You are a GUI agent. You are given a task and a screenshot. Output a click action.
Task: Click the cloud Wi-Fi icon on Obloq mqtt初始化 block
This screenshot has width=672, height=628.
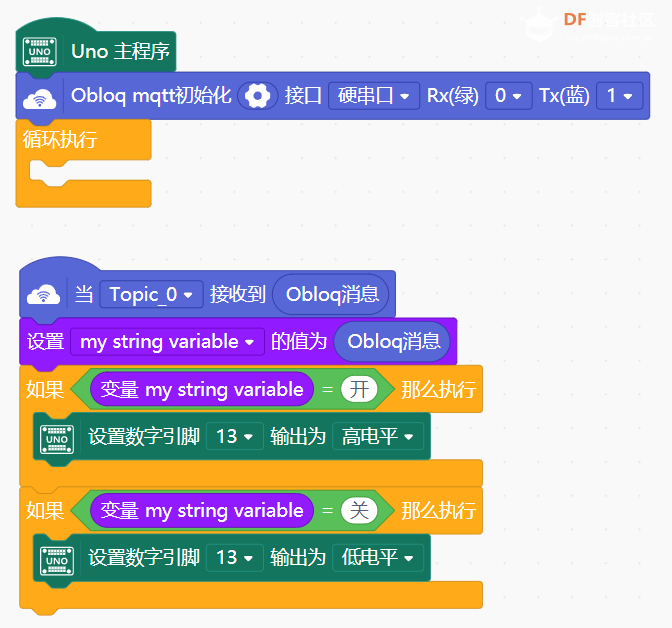(x=41, y=98)
